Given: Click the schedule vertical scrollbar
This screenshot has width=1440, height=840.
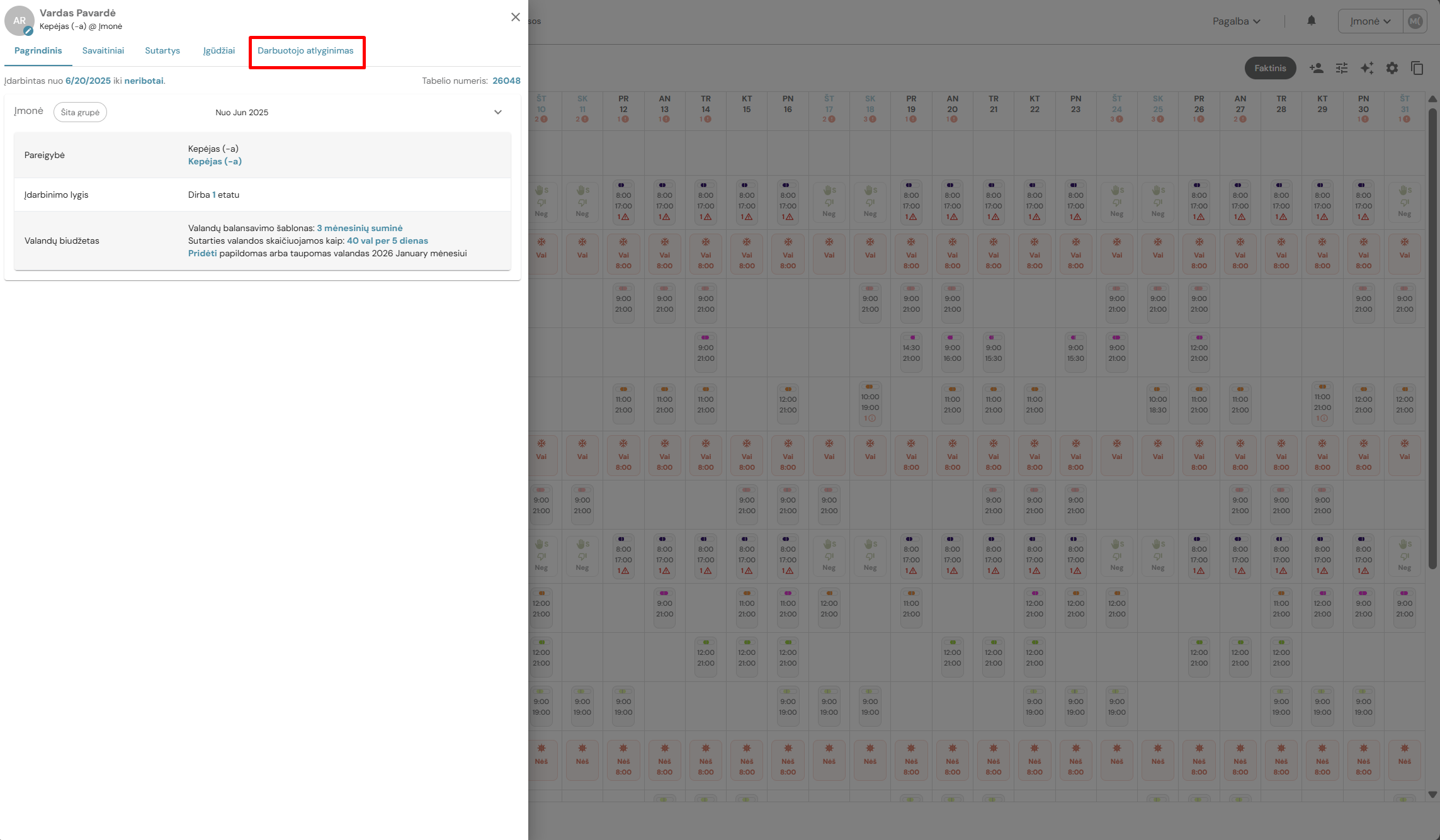Looking at the screenshot, I should 1432,340.
